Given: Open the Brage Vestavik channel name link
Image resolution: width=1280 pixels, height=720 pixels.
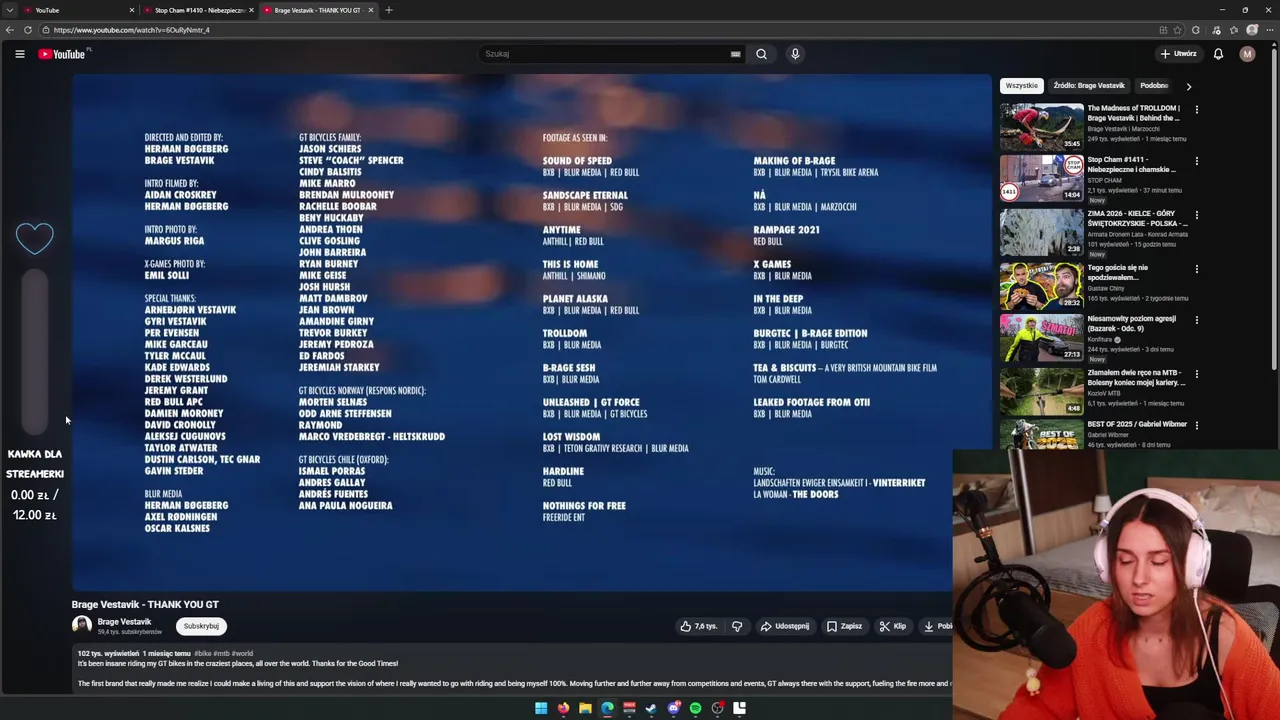Looking at the screenshot, I should pyautogui.click(x=124, y=621).
